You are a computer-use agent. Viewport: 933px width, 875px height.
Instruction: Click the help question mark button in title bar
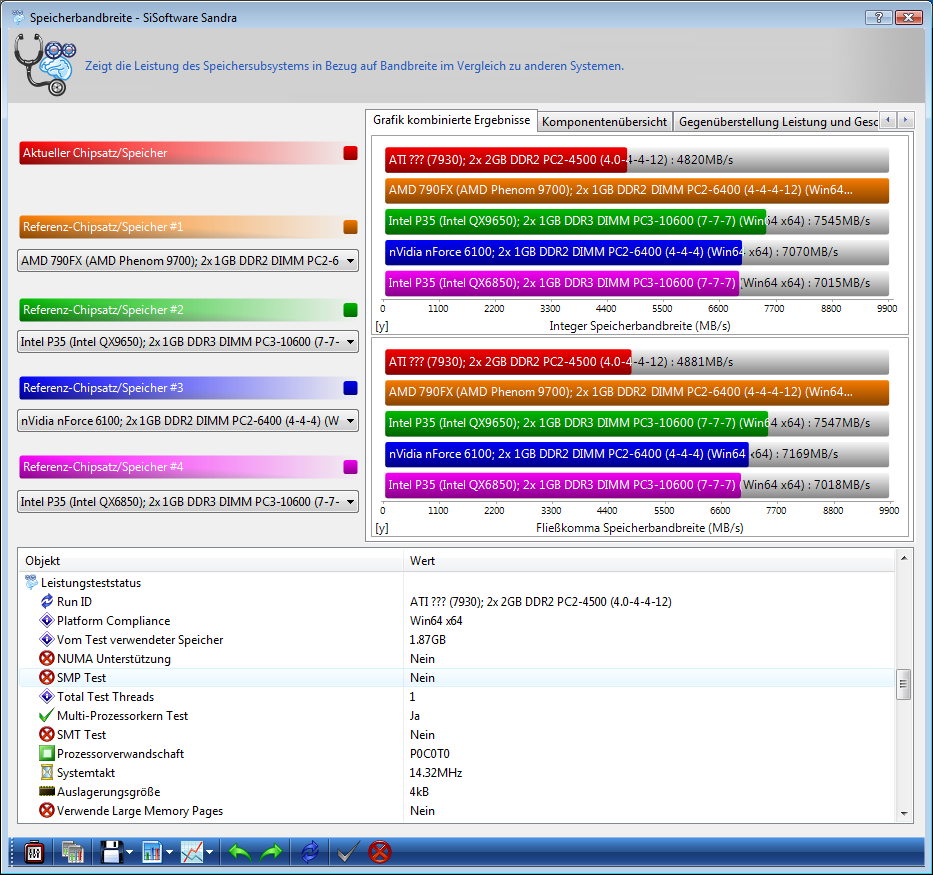[x=878, y=17]
